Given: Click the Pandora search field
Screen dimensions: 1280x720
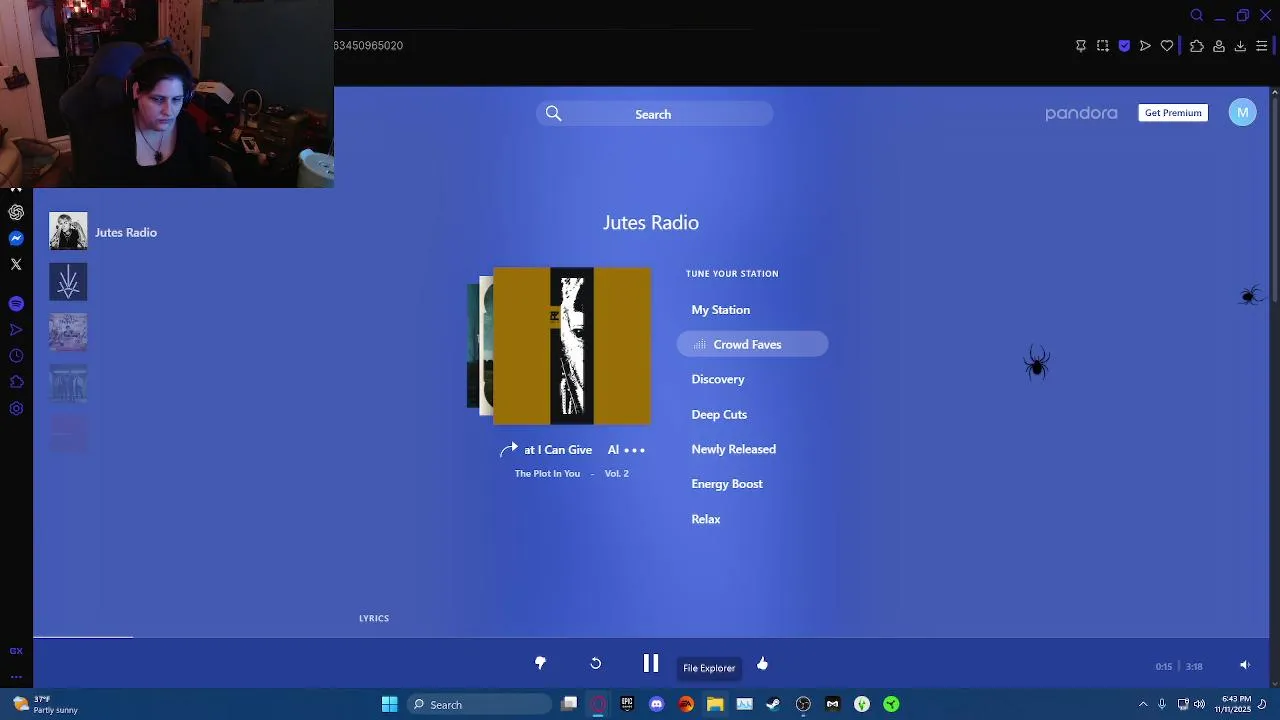Looking at the screenshot, I should click(x=654, y=114).
